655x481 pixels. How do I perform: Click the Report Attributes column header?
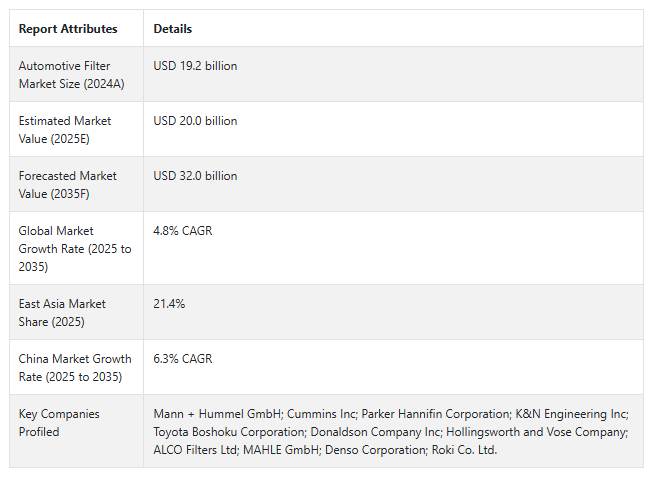pyautogui.click(x=68, y=29)
